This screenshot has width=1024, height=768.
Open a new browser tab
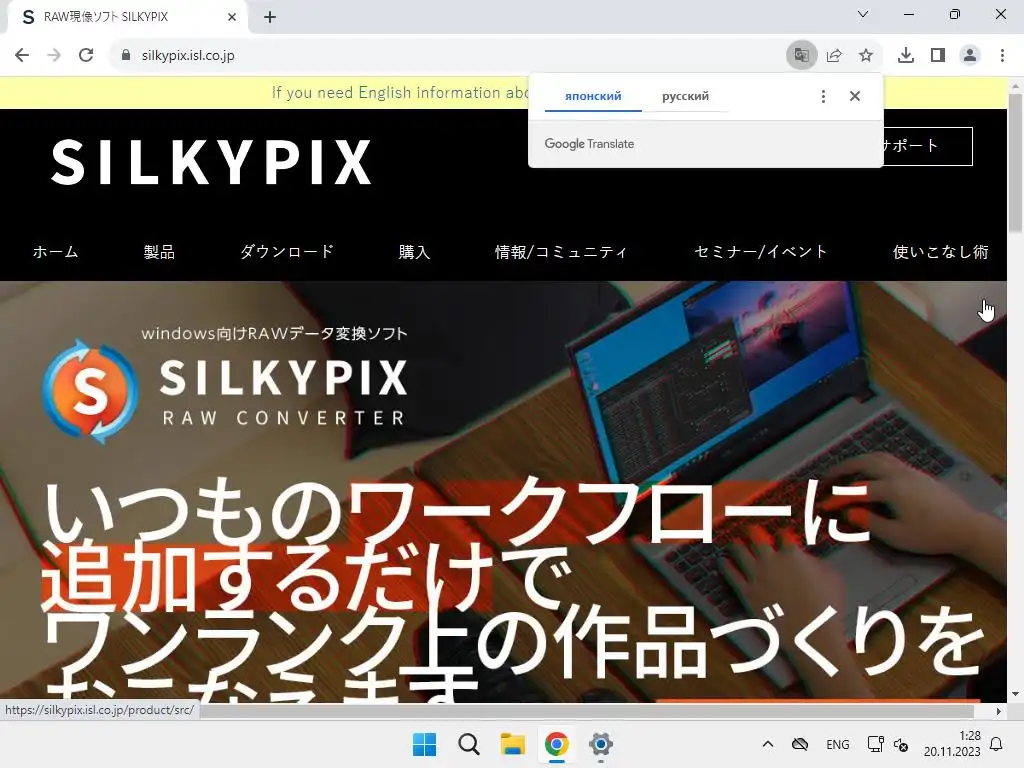(x=270, y=17)
